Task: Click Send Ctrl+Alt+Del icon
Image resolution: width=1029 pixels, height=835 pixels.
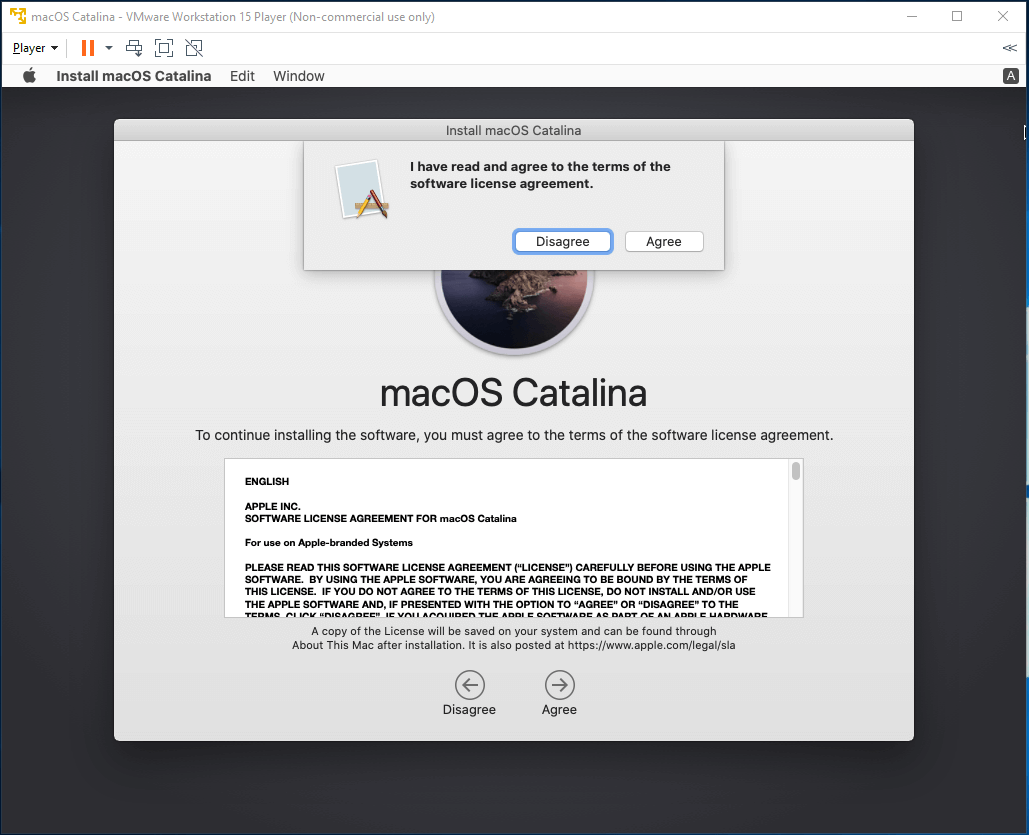Action: tap(134, 48)
